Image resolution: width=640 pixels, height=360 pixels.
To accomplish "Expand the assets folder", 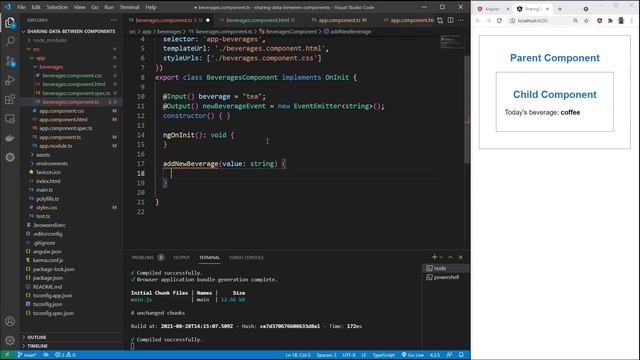I will [43, 155].
